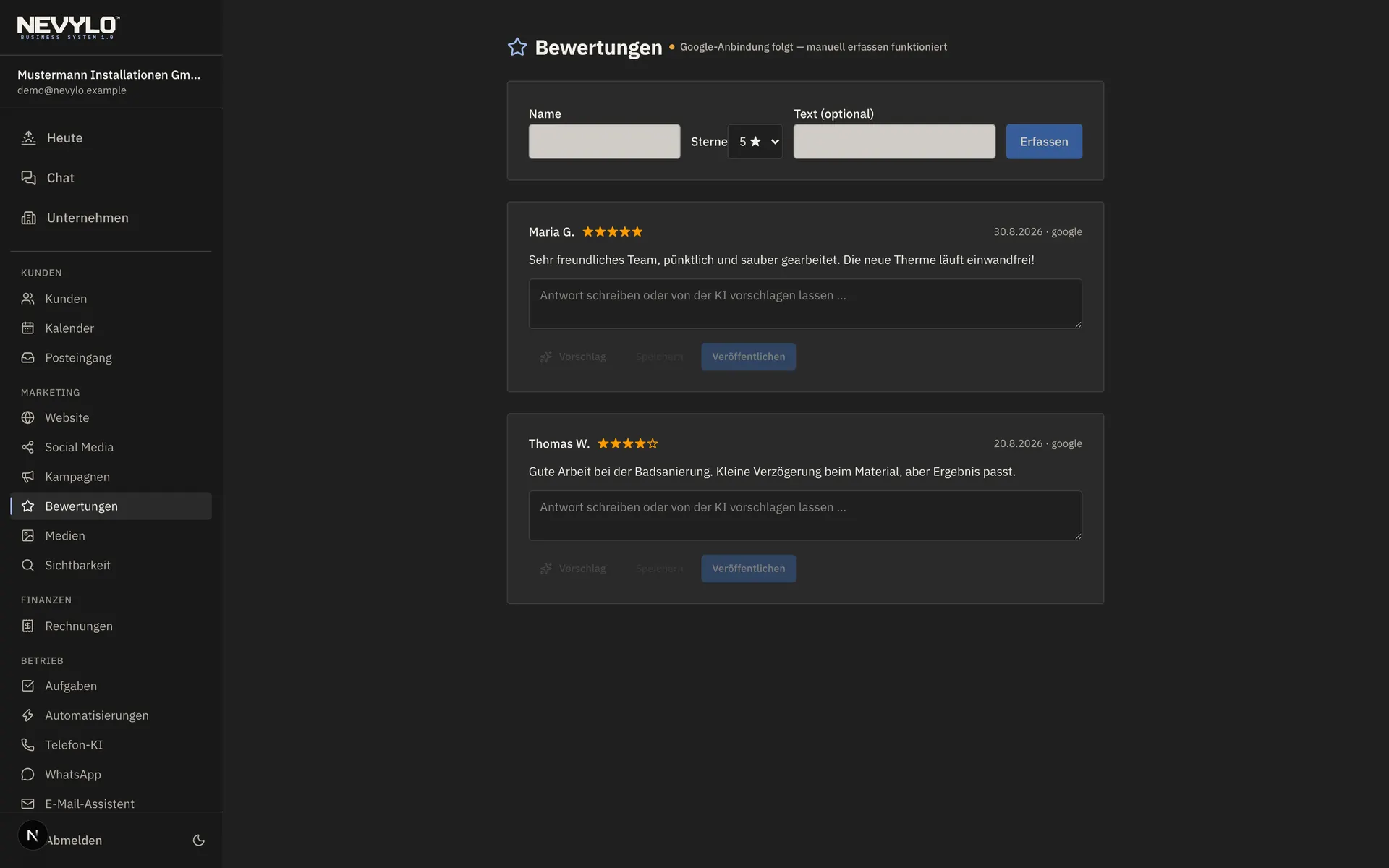This screenshot has width=1389, height=868.
Task: Click the Medien image icon
Action: pyautogui.click(x=27, y=536)
